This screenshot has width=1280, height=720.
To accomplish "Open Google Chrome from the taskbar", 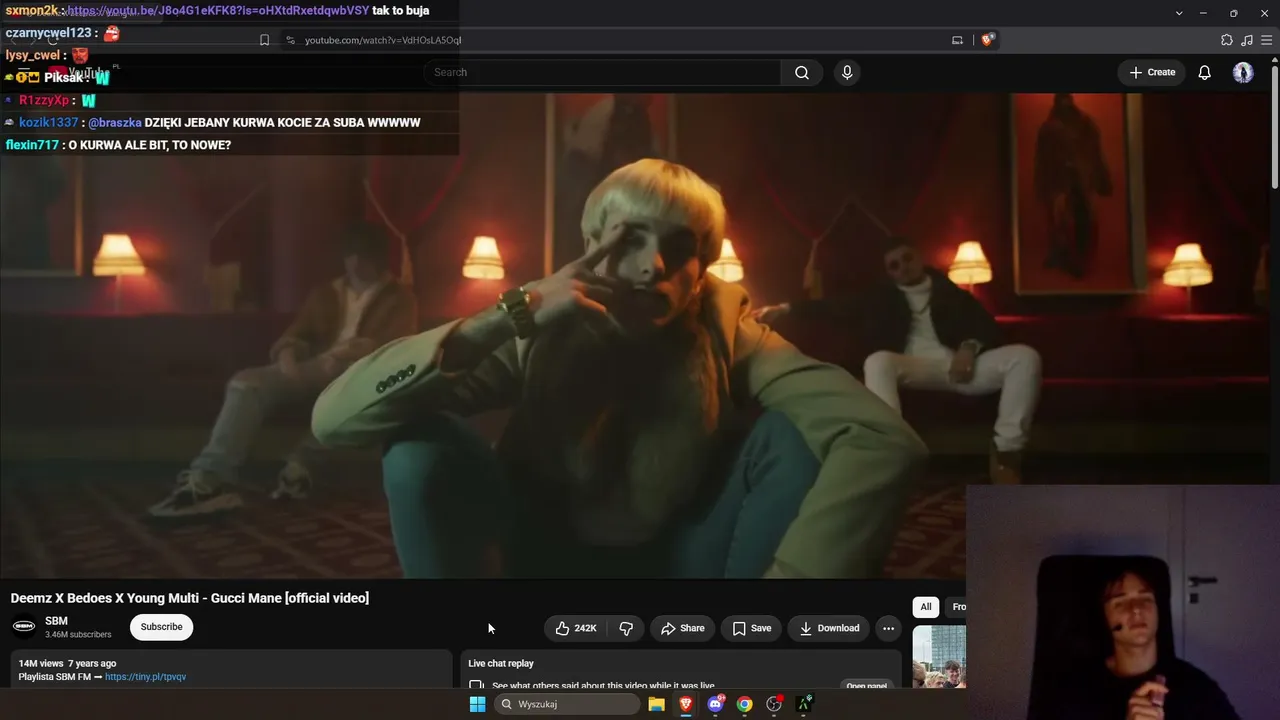I will (745, 704).
